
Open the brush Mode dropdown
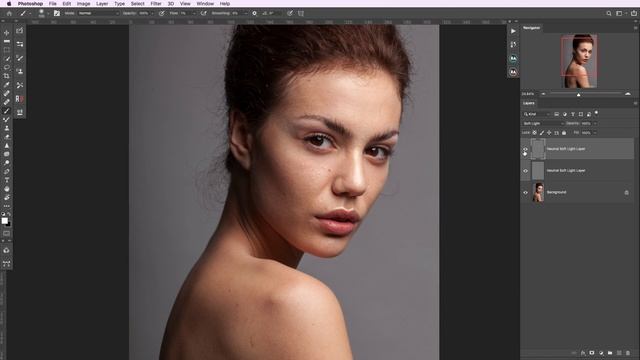pos(98,13)
